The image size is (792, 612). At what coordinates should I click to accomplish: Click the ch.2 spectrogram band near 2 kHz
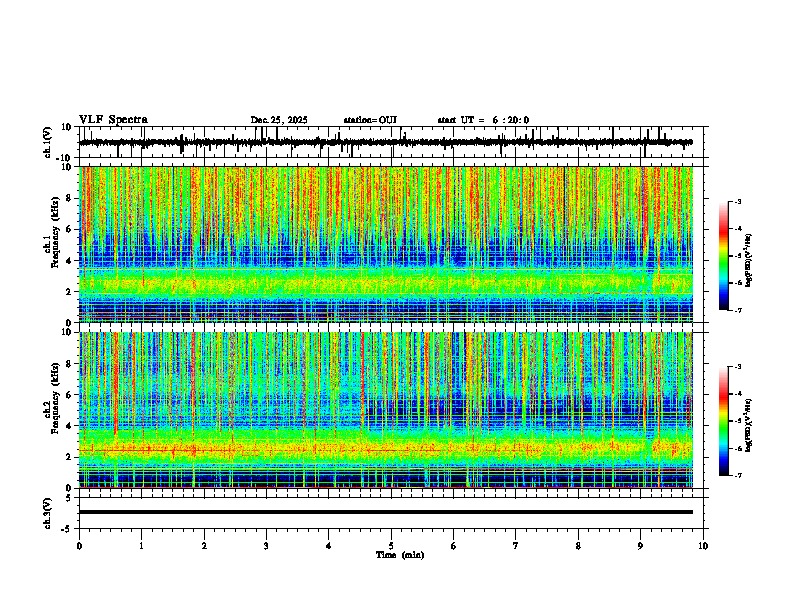click(385, 447)
